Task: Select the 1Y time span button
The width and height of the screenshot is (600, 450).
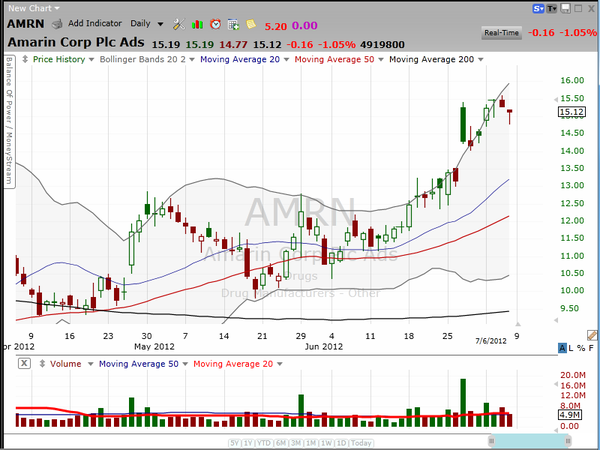Action: 248,443
